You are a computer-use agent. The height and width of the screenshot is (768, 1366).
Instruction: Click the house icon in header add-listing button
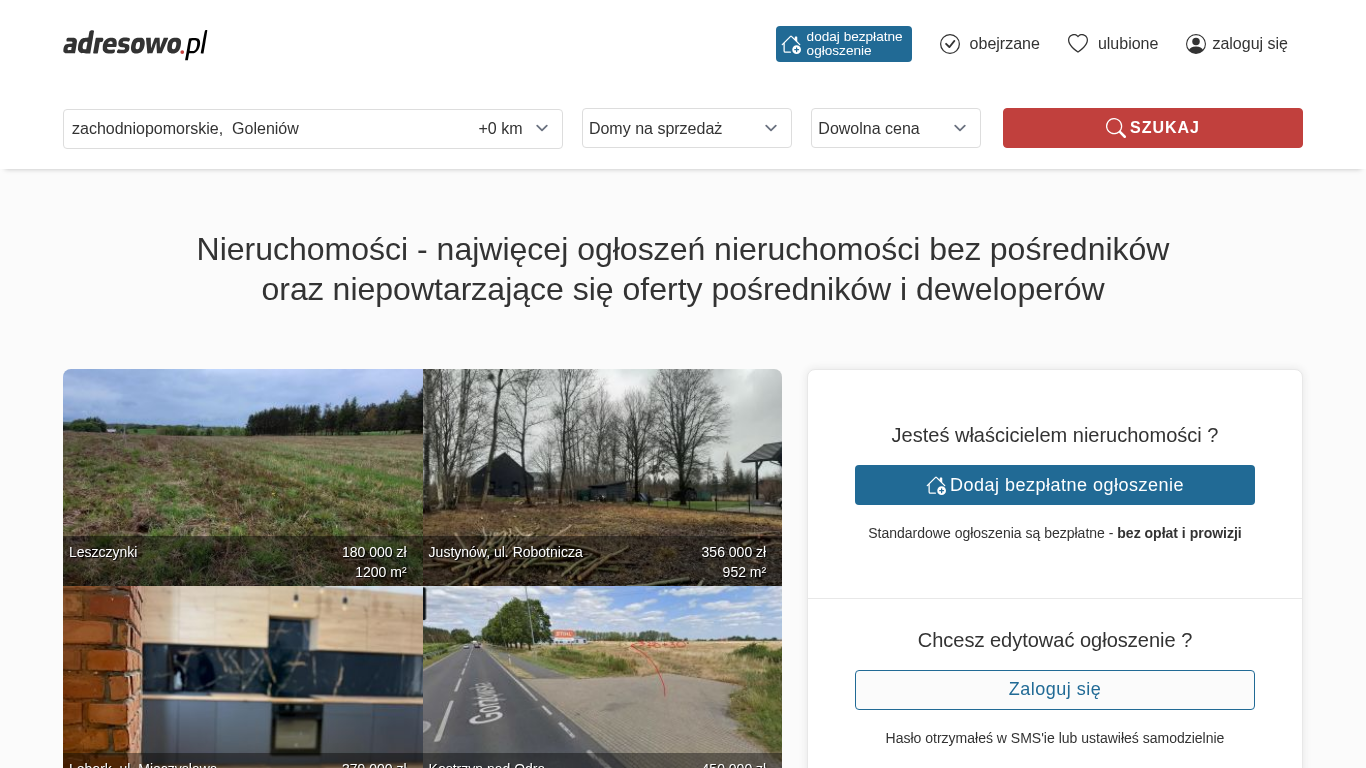[x=791, y=44]
